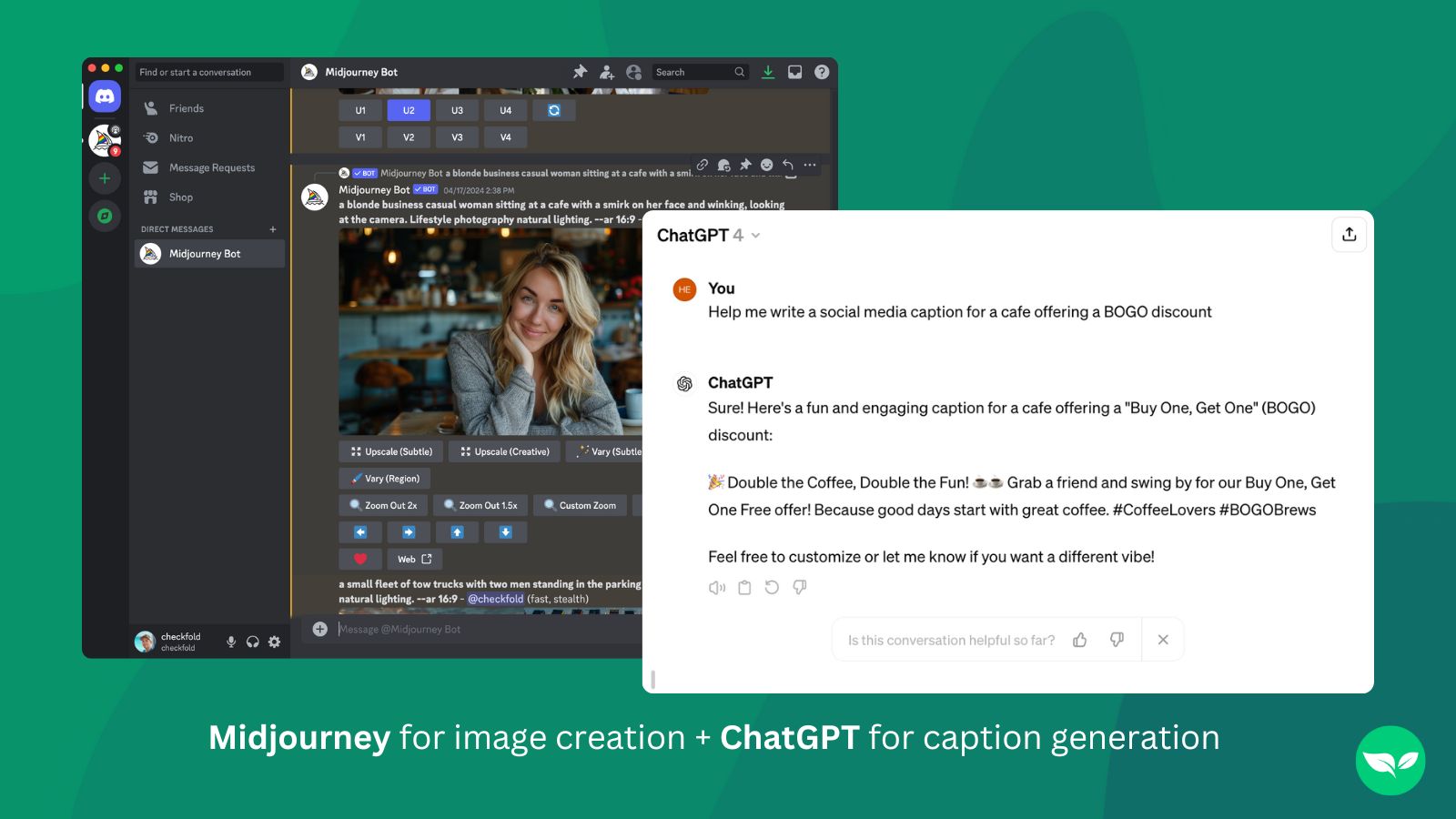
Task: Read aloud ChatGPT's reply with speaker icon
Action: (716, 587)
